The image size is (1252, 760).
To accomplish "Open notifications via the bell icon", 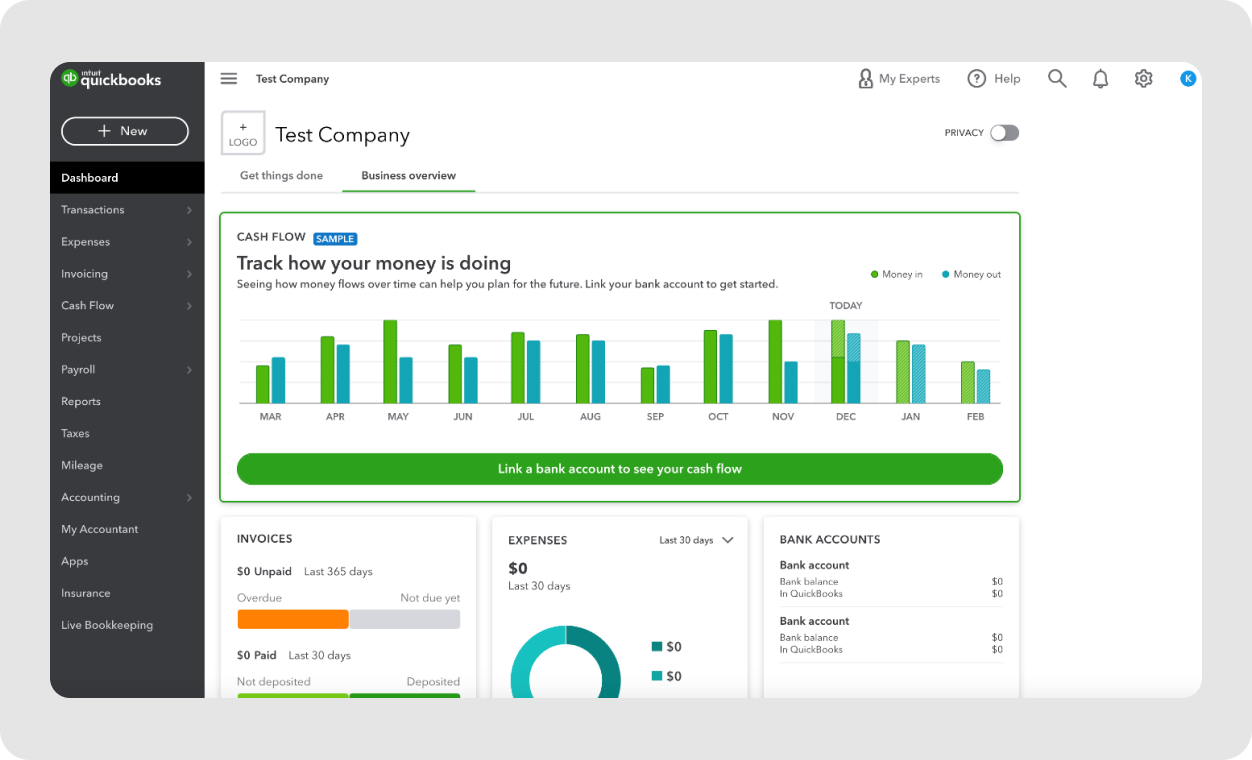I will [x=1100, y=78].
